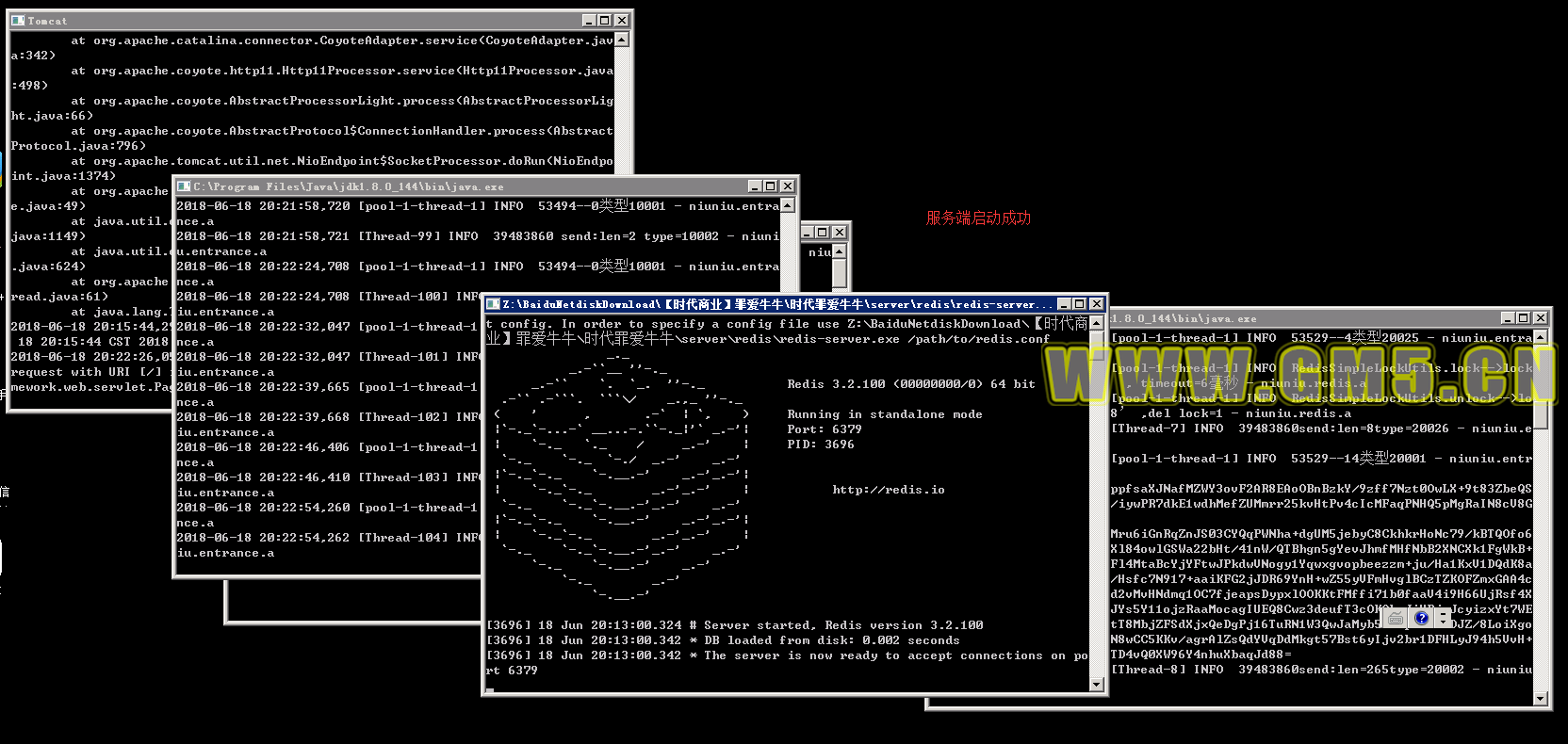Minimize the C:\Program Files java.exe window
Image resolution: width=1568 pixels, height=744 pixels.
755,186
